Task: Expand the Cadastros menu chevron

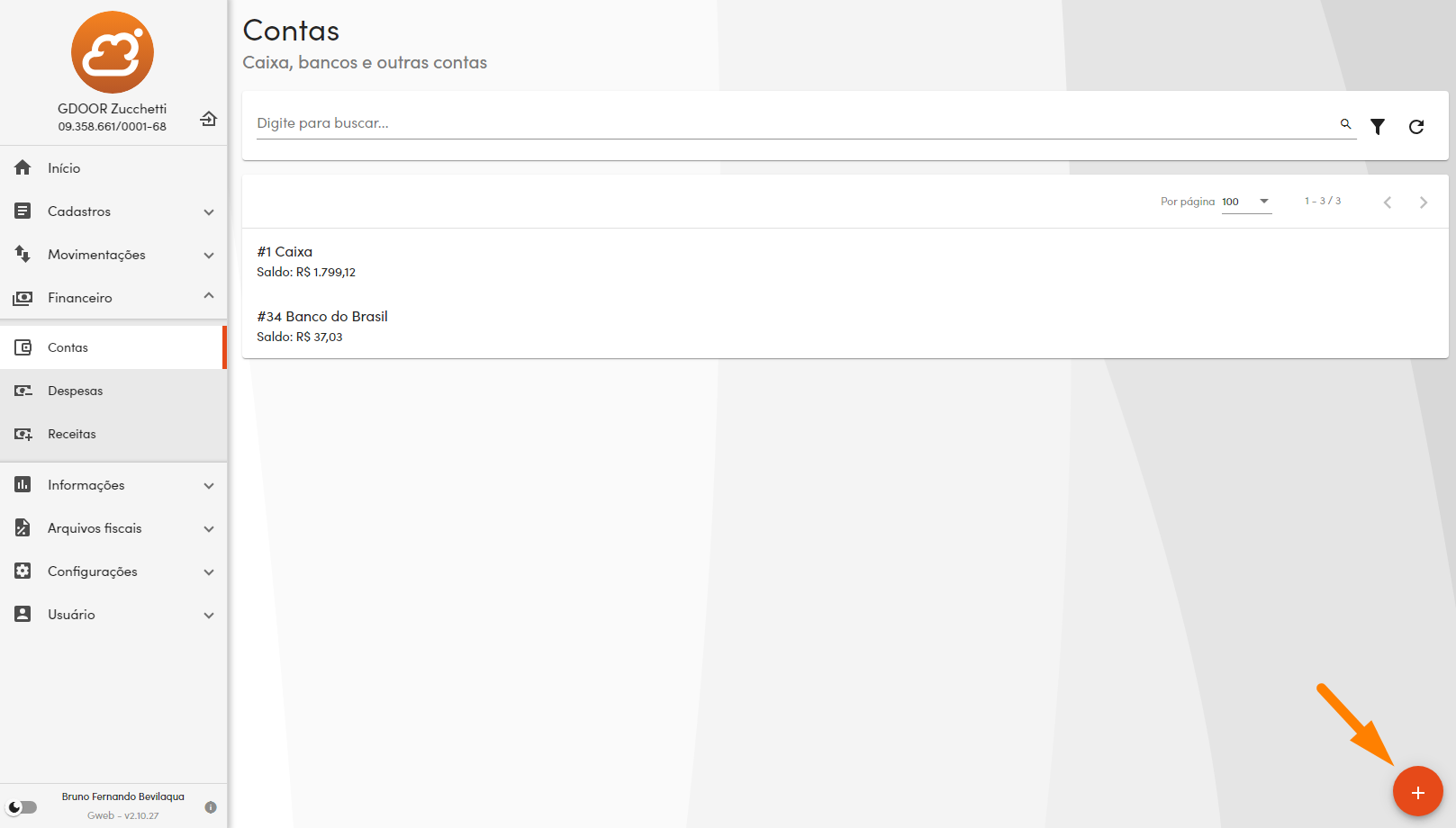Action: coord(209,212)
